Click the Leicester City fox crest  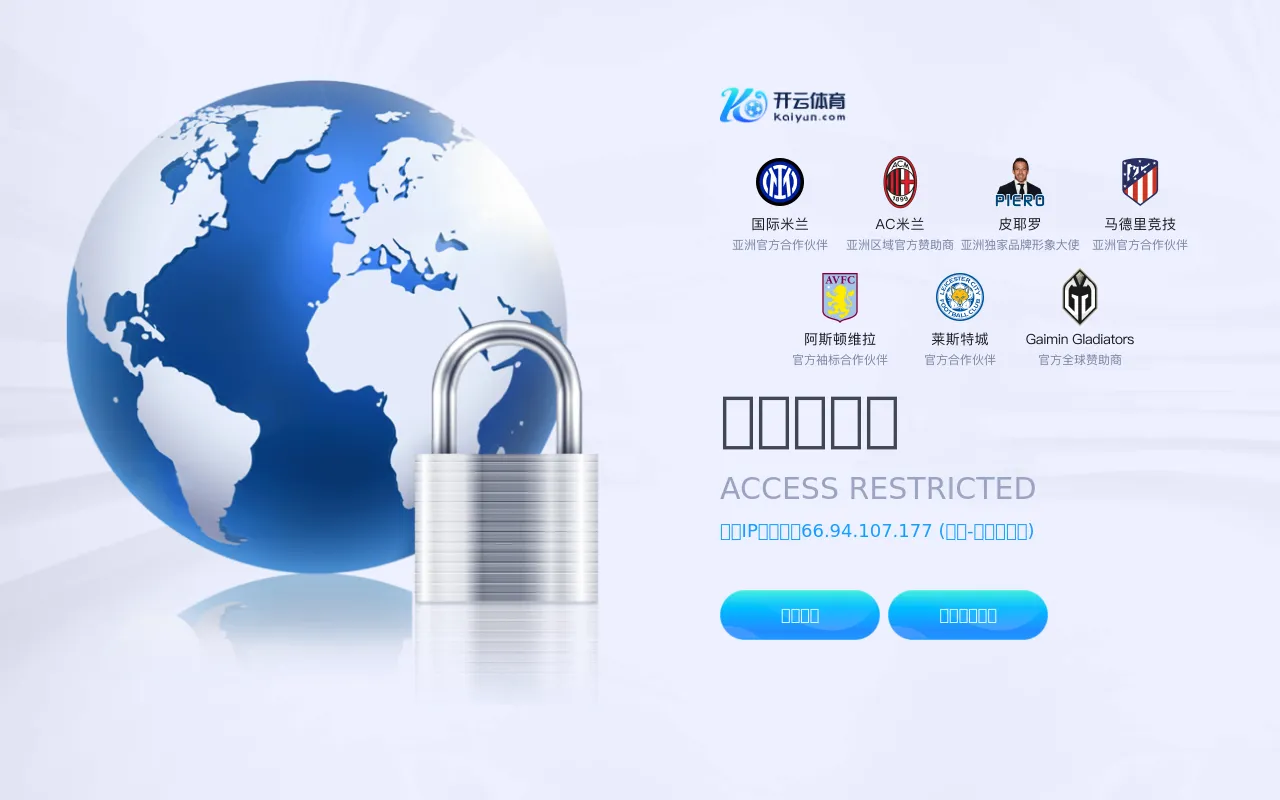coord(960,297)
